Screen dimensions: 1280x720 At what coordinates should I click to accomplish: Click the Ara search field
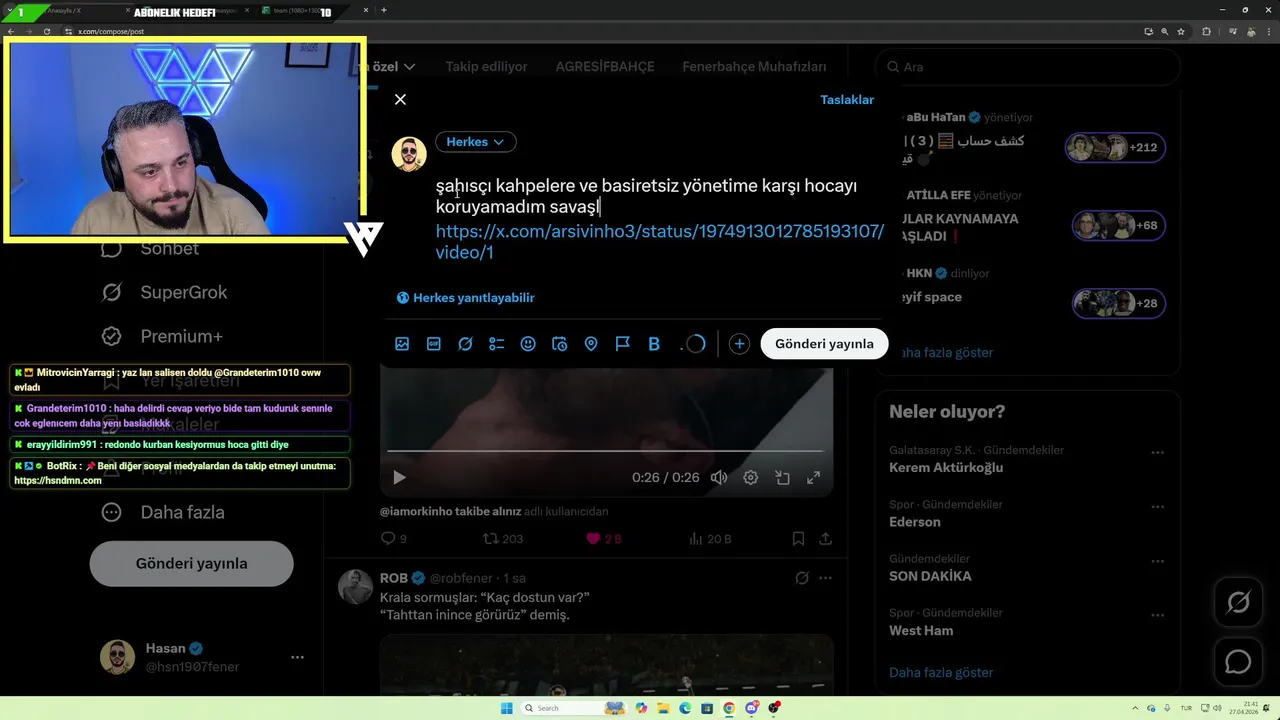(x=1027, y=67)
